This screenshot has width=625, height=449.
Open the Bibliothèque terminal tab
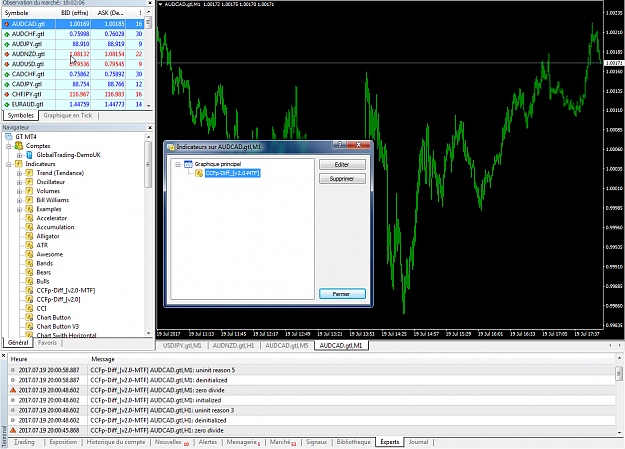(x=353, y=442)
